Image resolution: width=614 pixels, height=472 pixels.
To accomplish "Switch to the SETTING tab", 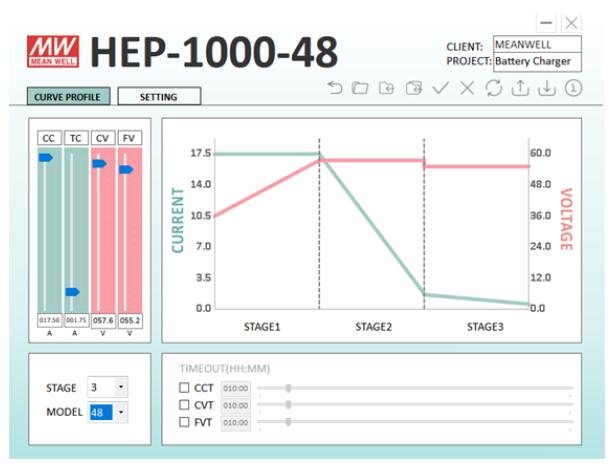I will [x=159, y=96].
